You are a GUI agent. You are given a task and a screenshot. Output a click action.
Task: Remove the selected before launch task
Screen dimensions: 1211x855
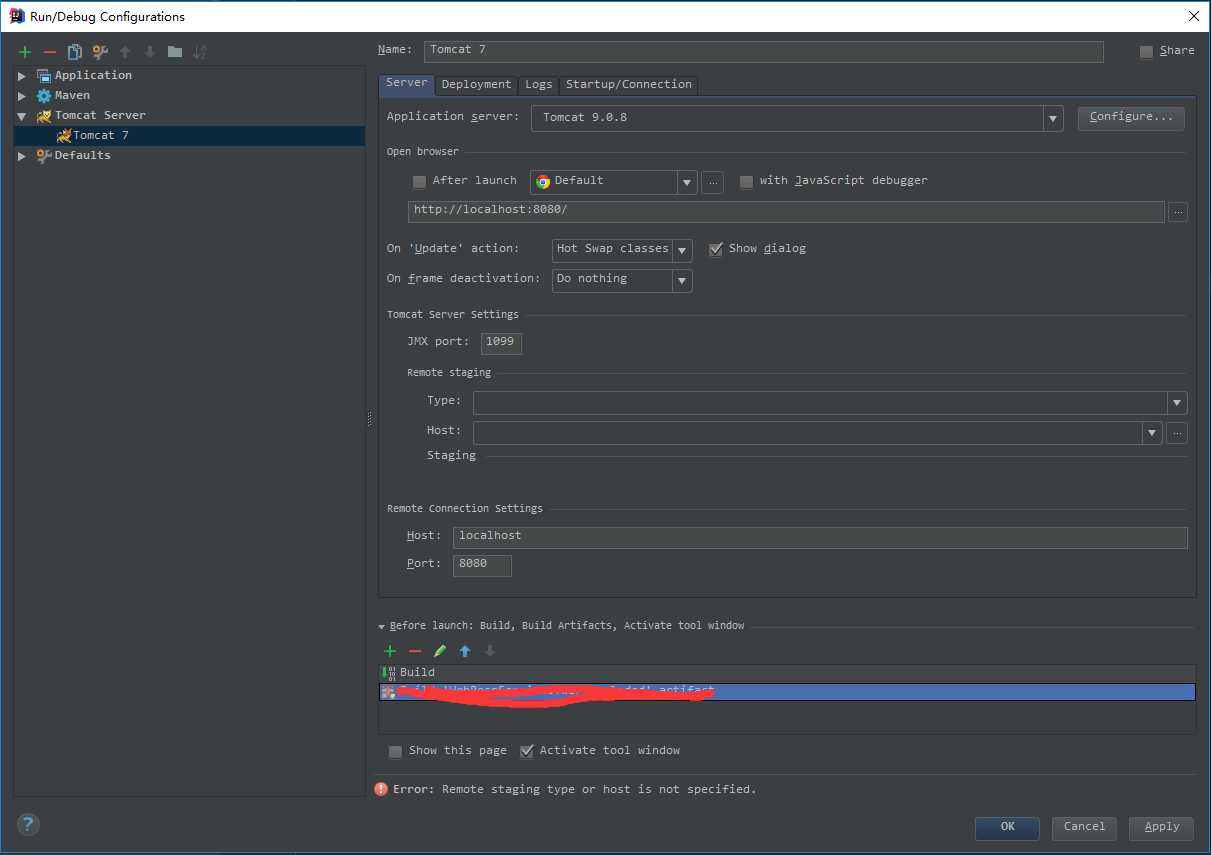pos(415,651)
